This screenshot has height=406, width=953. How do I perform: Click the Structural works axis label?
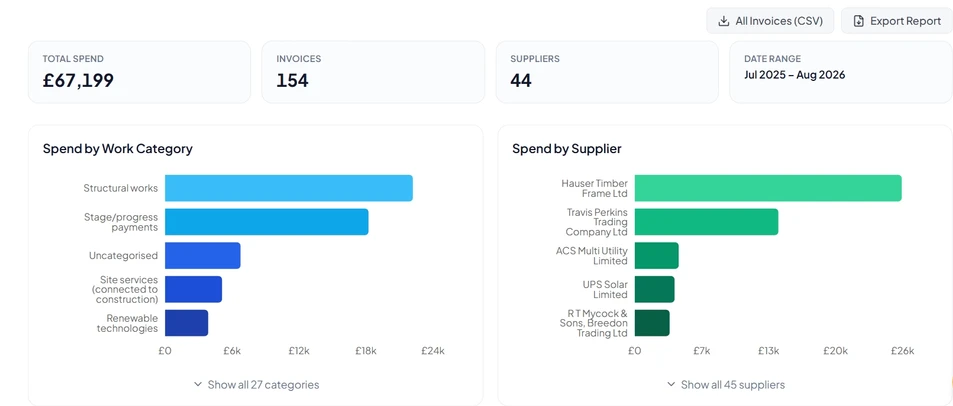pyautogui.click(x=120, y=188)
